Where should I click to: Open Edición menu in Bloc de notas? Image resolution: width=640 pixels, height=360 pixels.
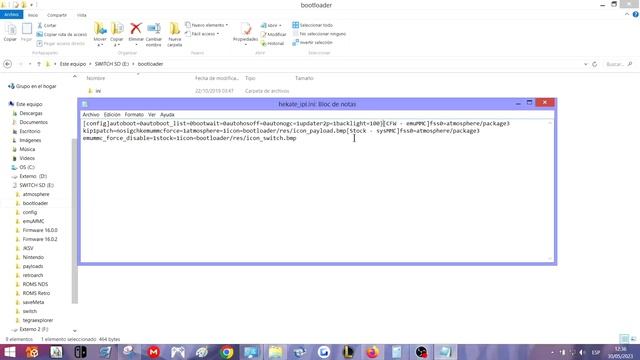112,115
